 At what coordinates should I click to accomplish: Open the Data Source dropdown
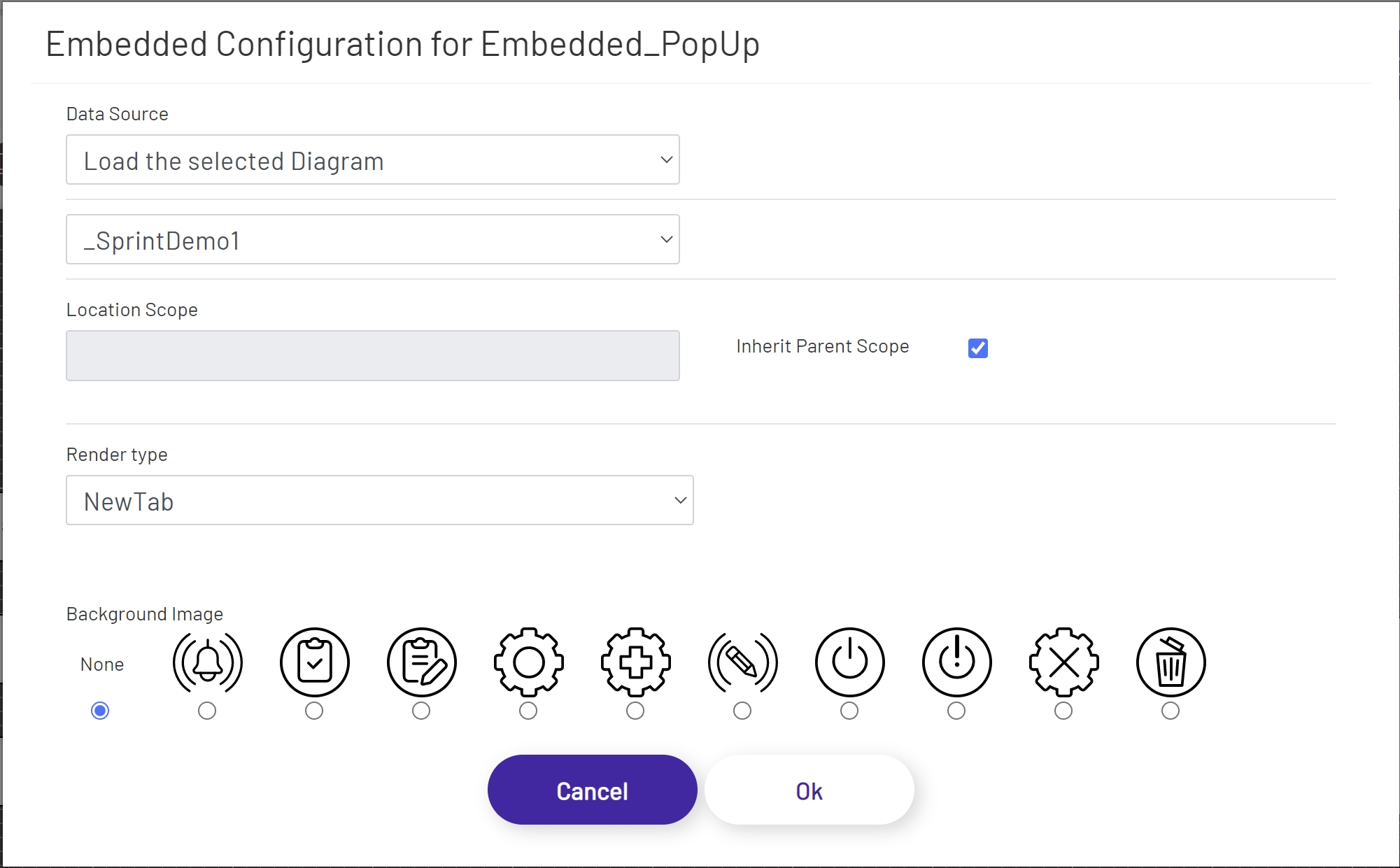pos(372,159)
